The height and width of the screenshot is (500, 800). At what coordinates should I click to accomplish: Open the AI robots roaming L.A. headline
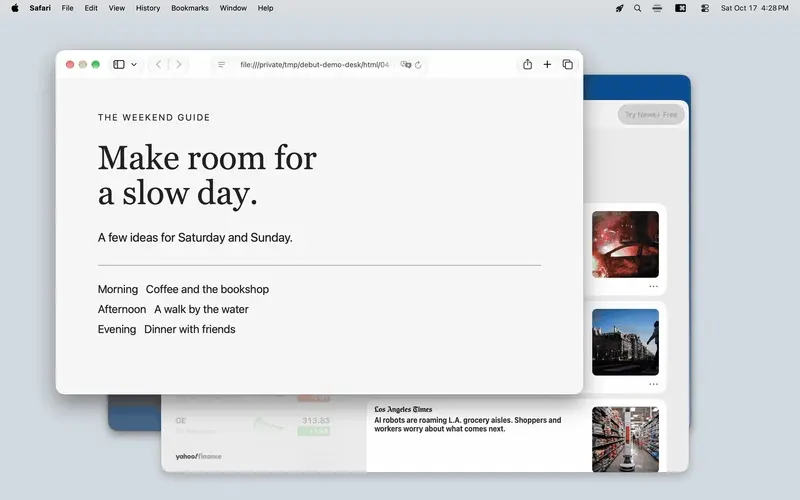[x=467, y=424]
